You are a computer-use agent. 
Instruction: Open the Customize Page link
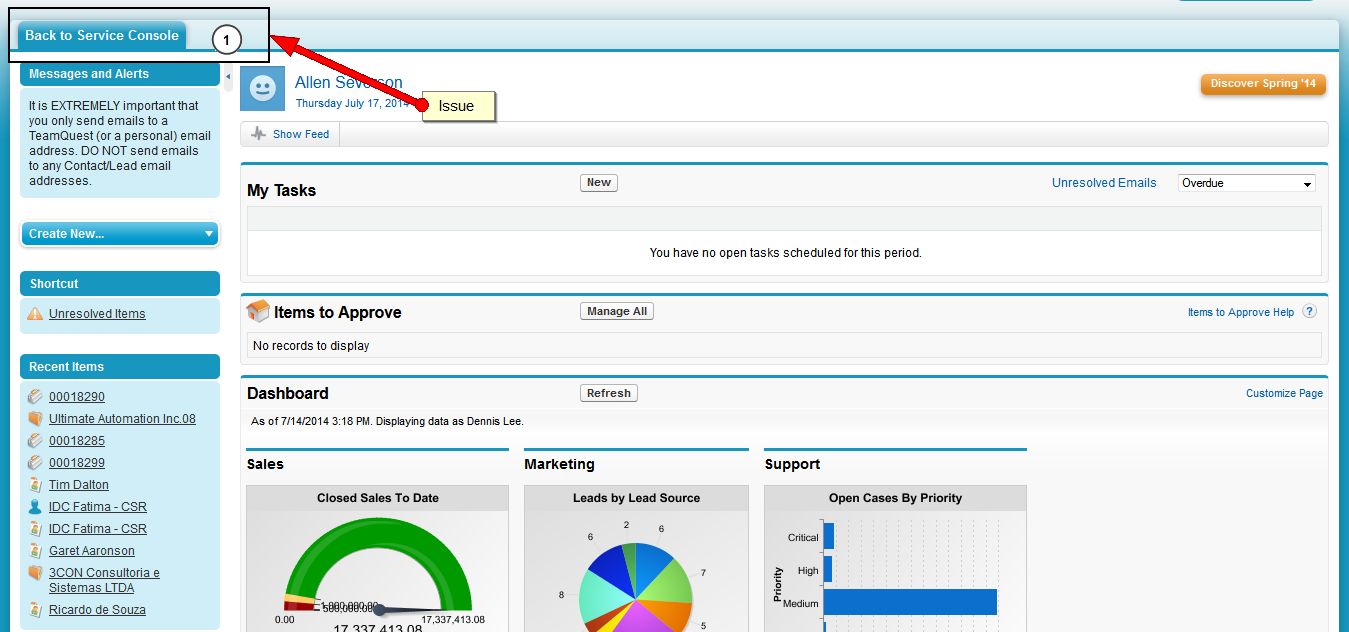(1284, 394)
